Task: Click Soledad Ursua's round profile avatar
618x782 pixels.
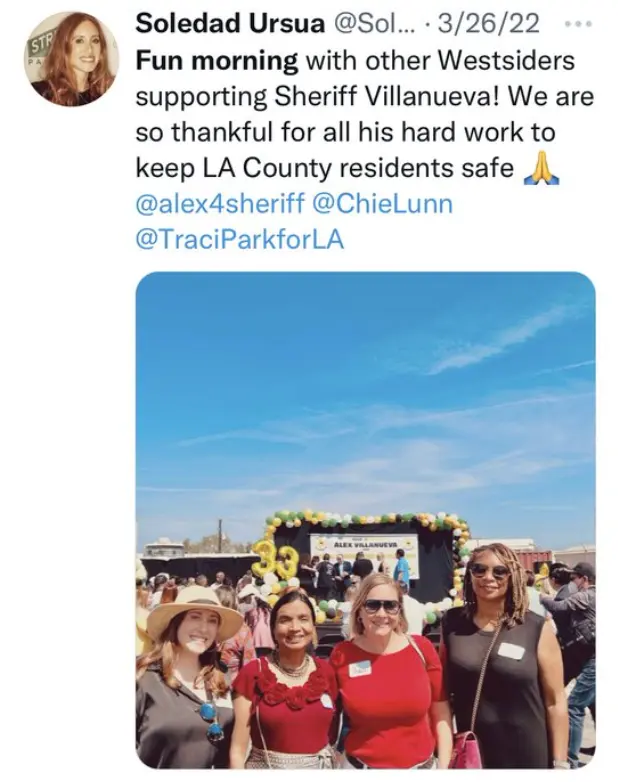Action: click(71, 59)
